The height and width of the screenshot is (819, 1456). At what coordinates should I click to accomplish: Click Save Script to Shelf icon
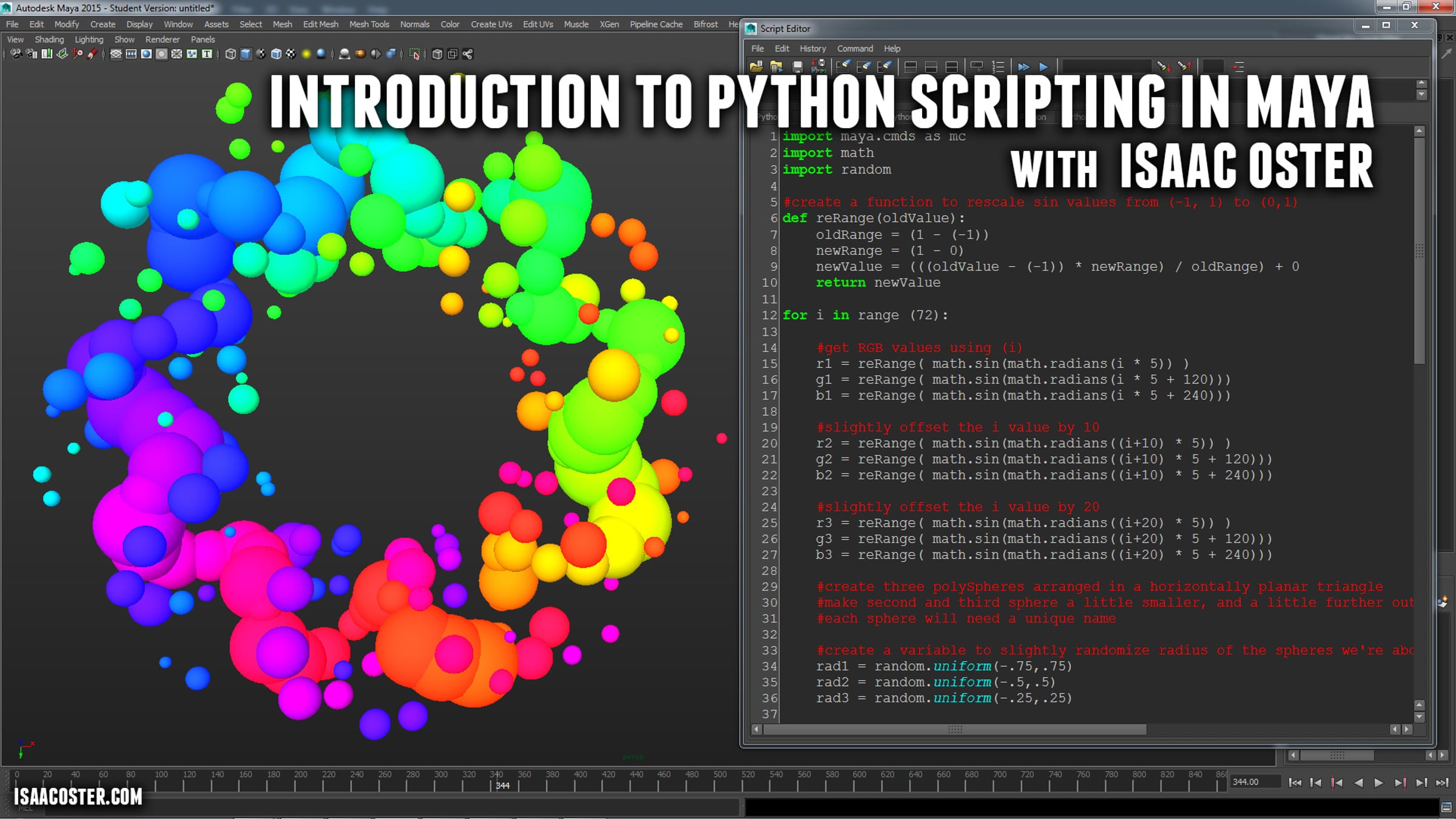coord(818,67)
